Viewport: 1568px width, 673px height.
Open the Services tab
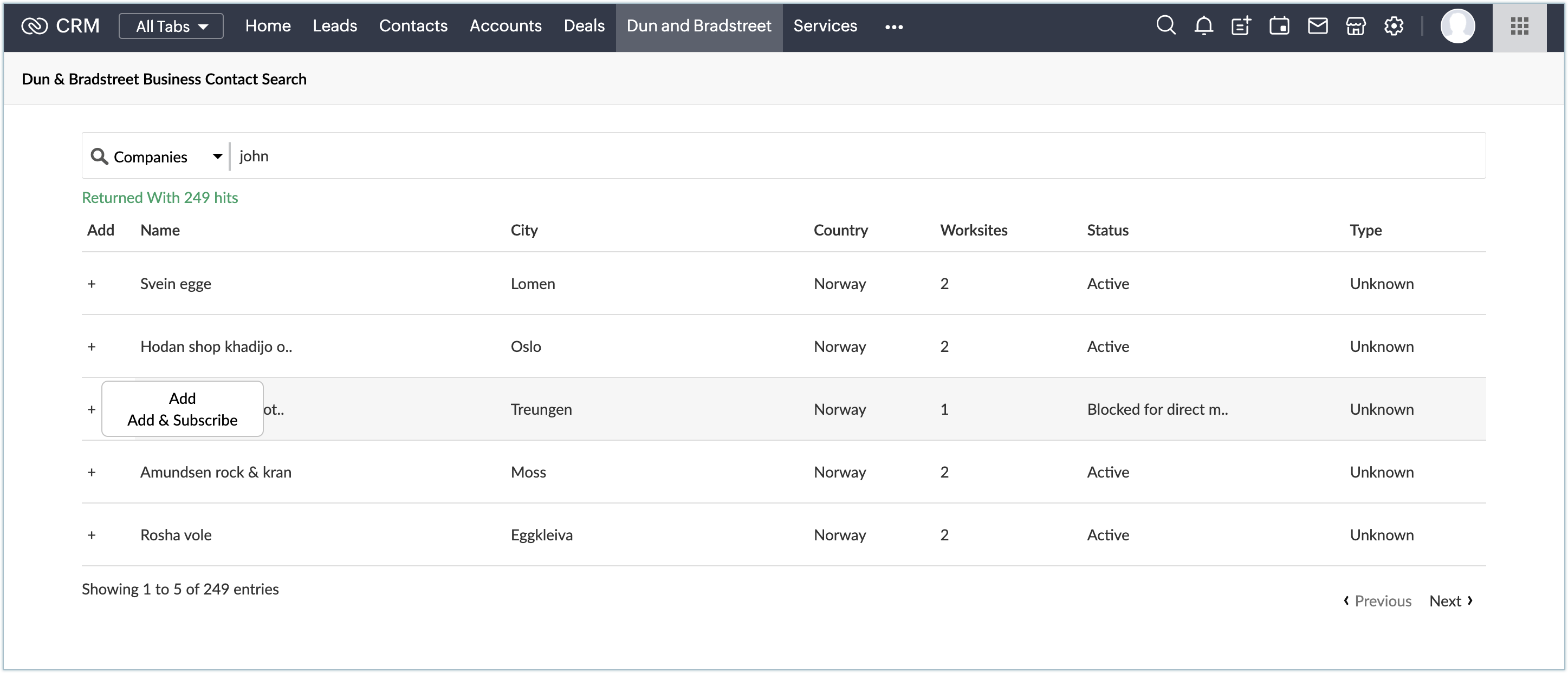pos(825,25)
